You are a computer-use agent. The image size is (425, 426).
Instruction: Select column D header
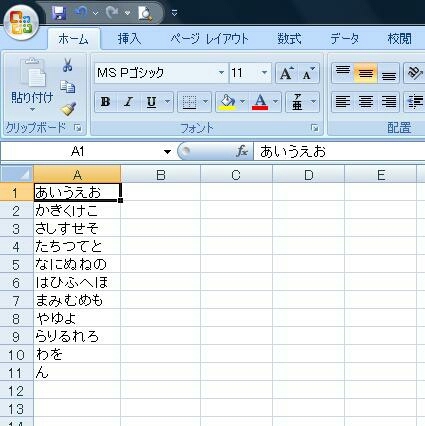pos(308,174)
